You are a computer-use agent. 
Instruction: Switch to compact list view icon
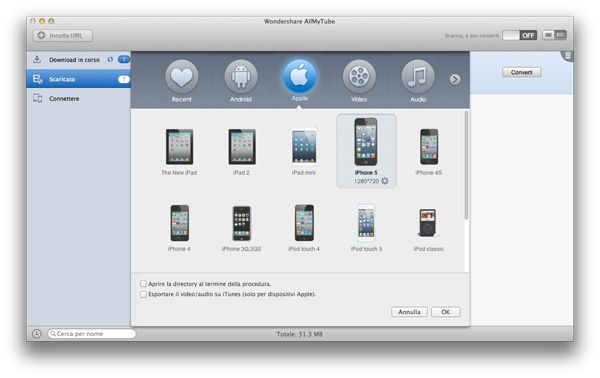548,35
